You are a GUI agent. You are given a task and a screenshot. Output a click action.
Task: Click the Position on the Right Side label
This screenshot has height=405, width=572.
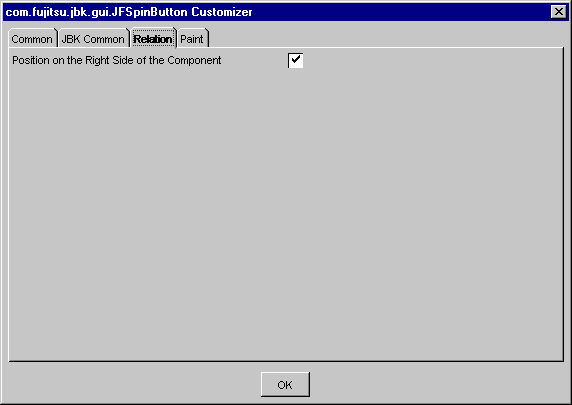coord(117,60)
